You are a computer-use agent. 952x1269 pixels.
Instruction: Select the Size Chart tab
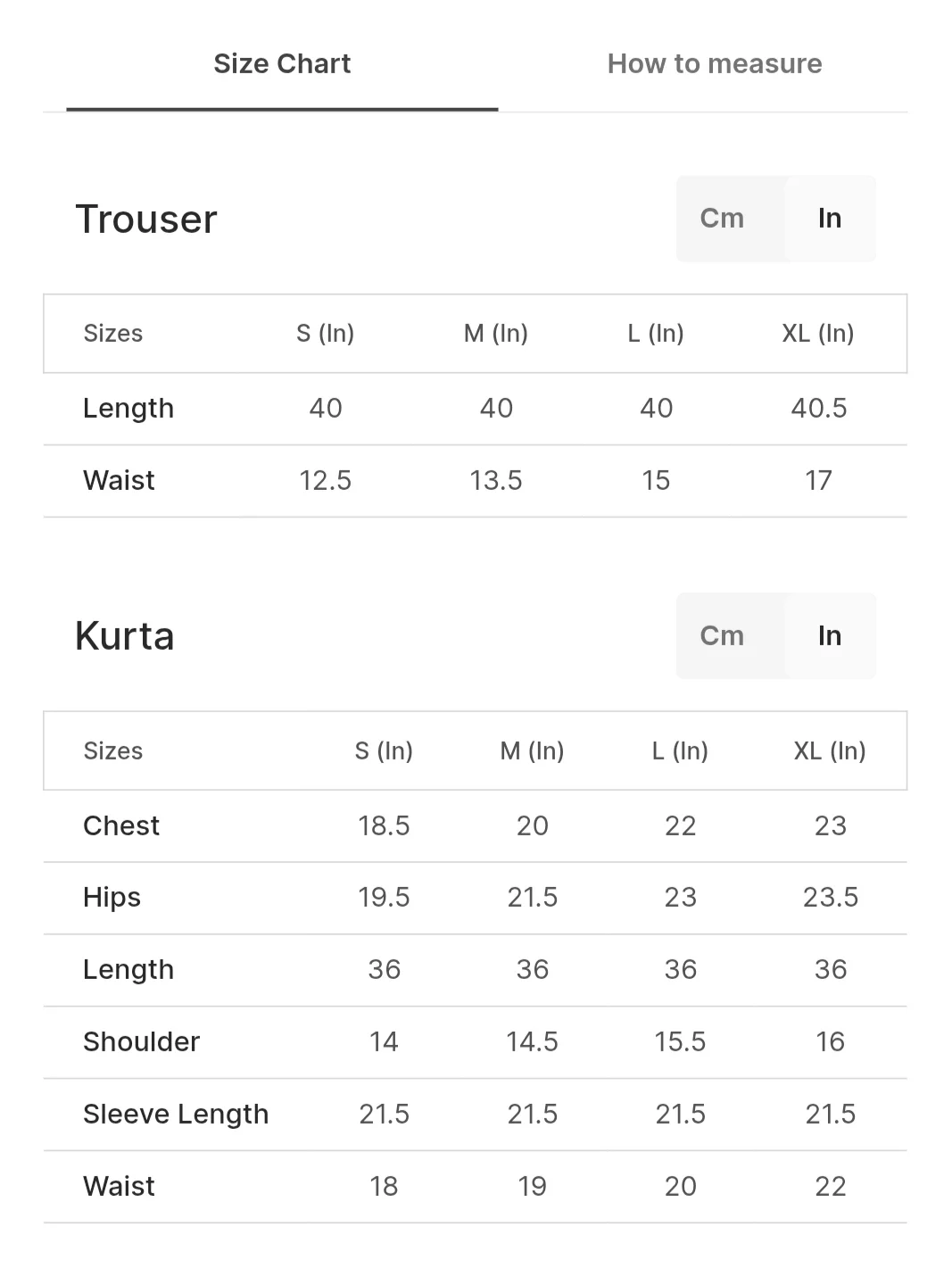(x=282, y=64)
